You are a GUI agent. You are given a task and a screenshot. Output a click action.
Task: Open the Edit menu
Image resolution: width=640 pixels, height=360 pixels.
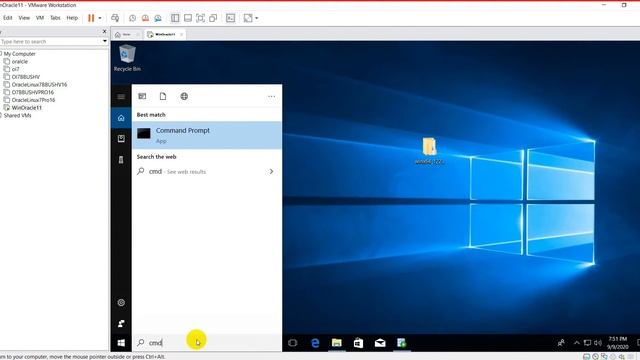(x=8, y=18)
